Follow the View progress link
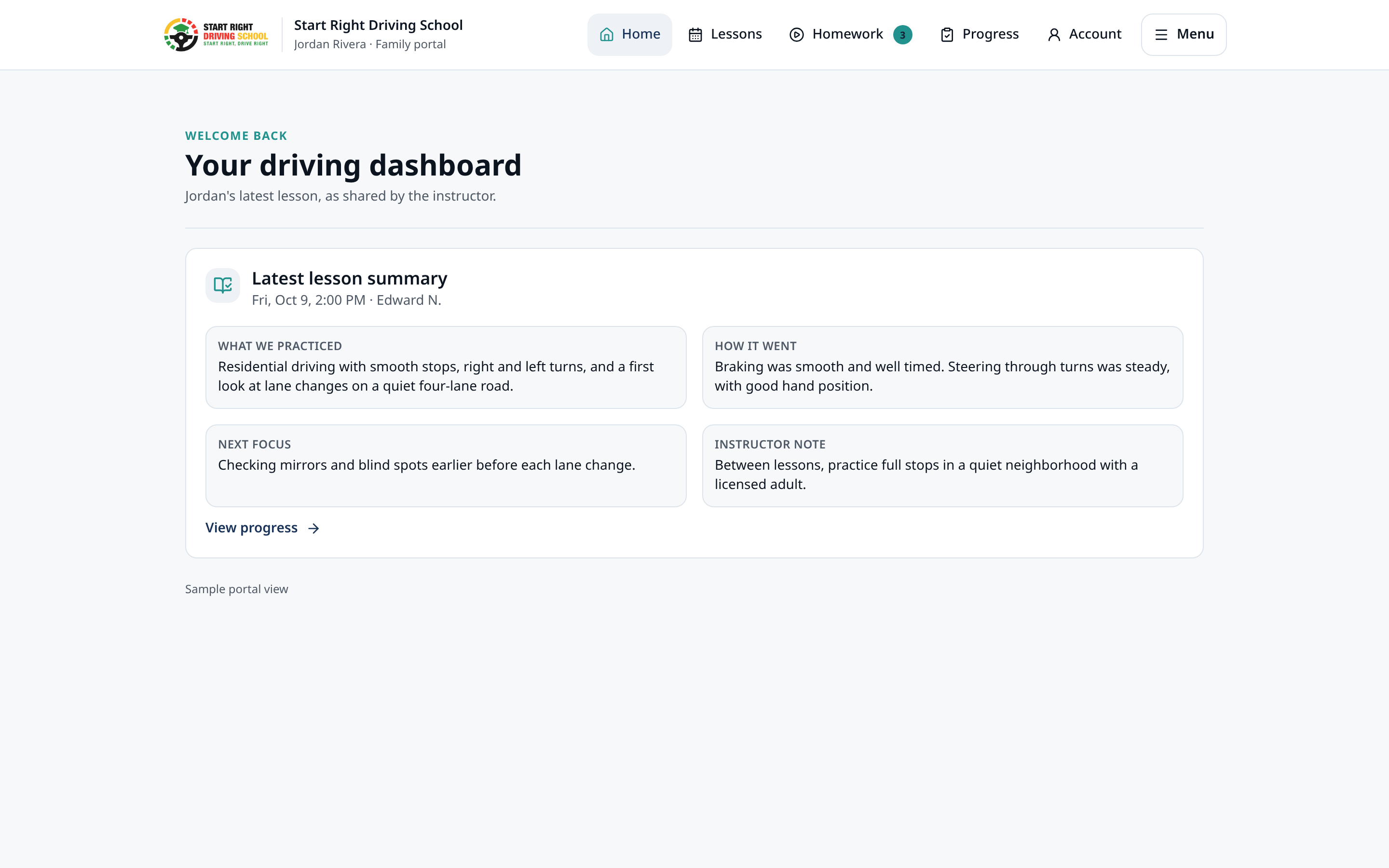 [263, 528]
